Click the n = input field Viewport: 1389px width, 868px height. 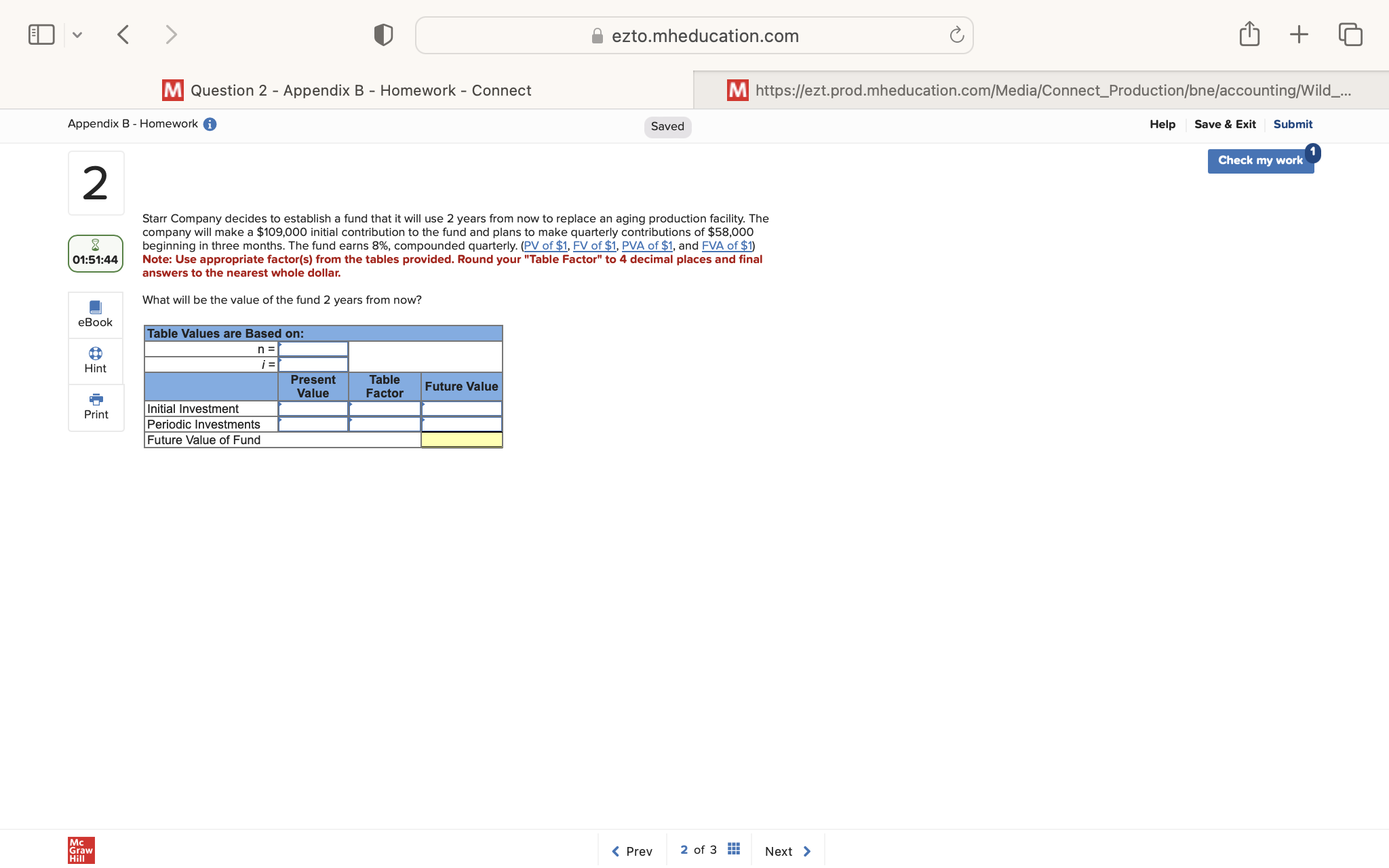point(313,349)
